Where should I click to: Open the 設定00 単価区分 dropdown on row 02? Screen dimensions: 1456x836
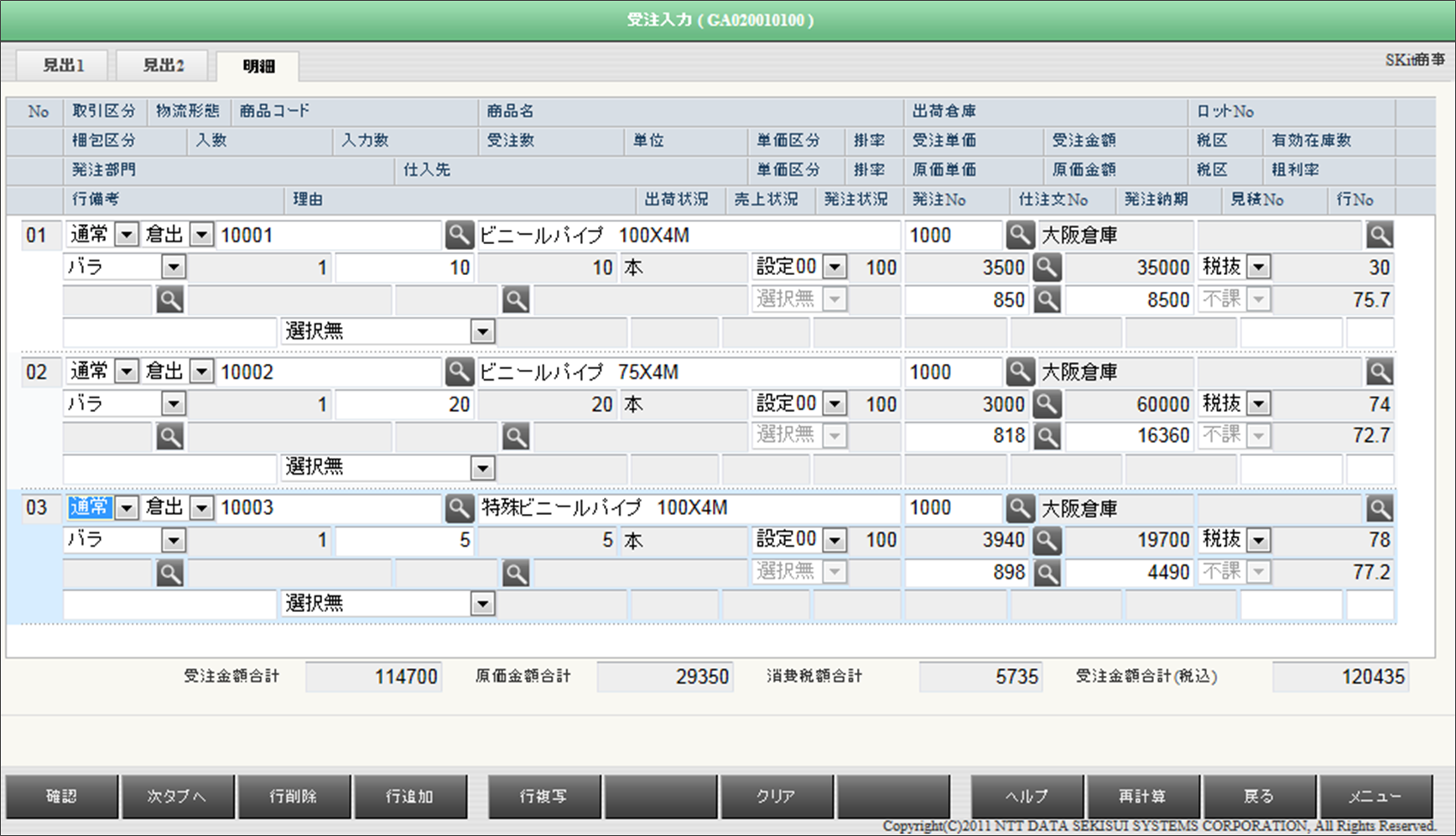point(835,403)
